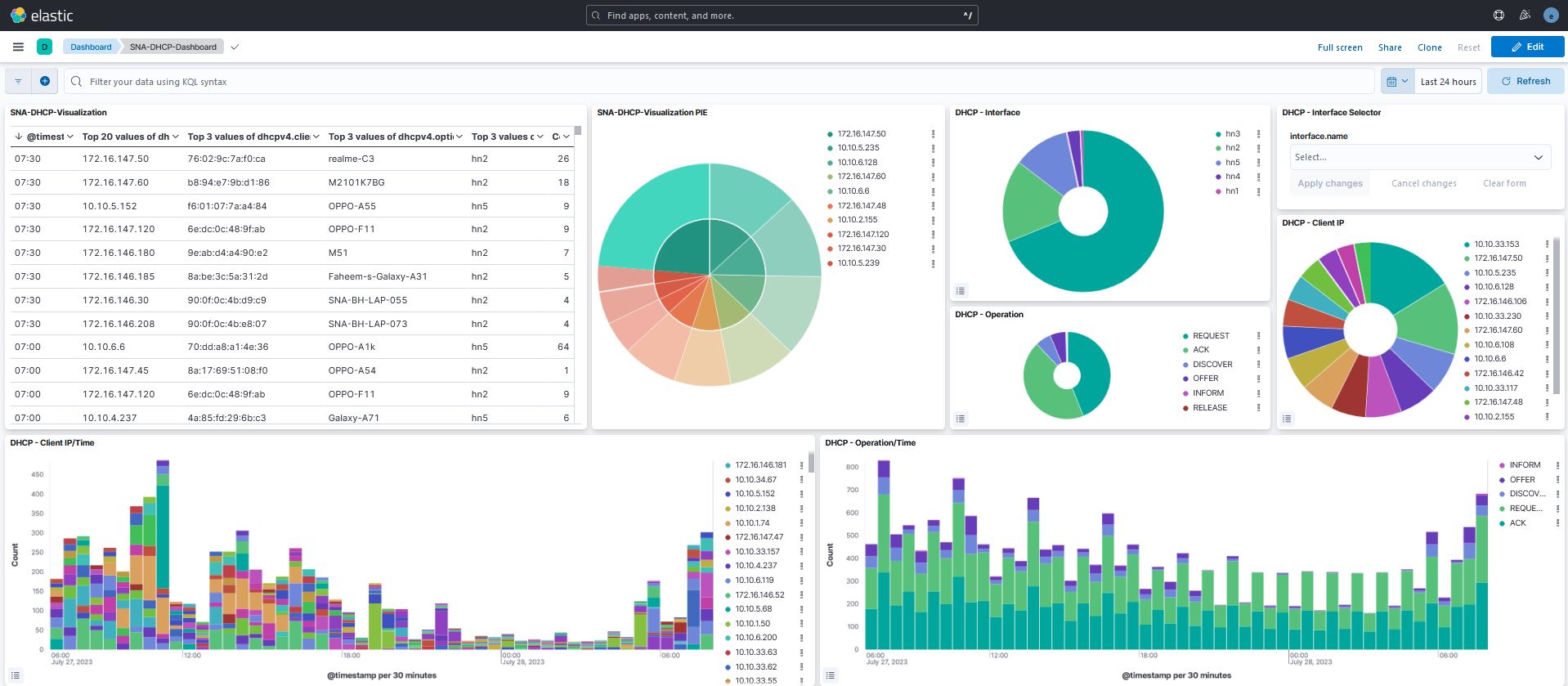1568x686 pixels.
Task: Open the saved query filter menu icon
Action: 18,81
